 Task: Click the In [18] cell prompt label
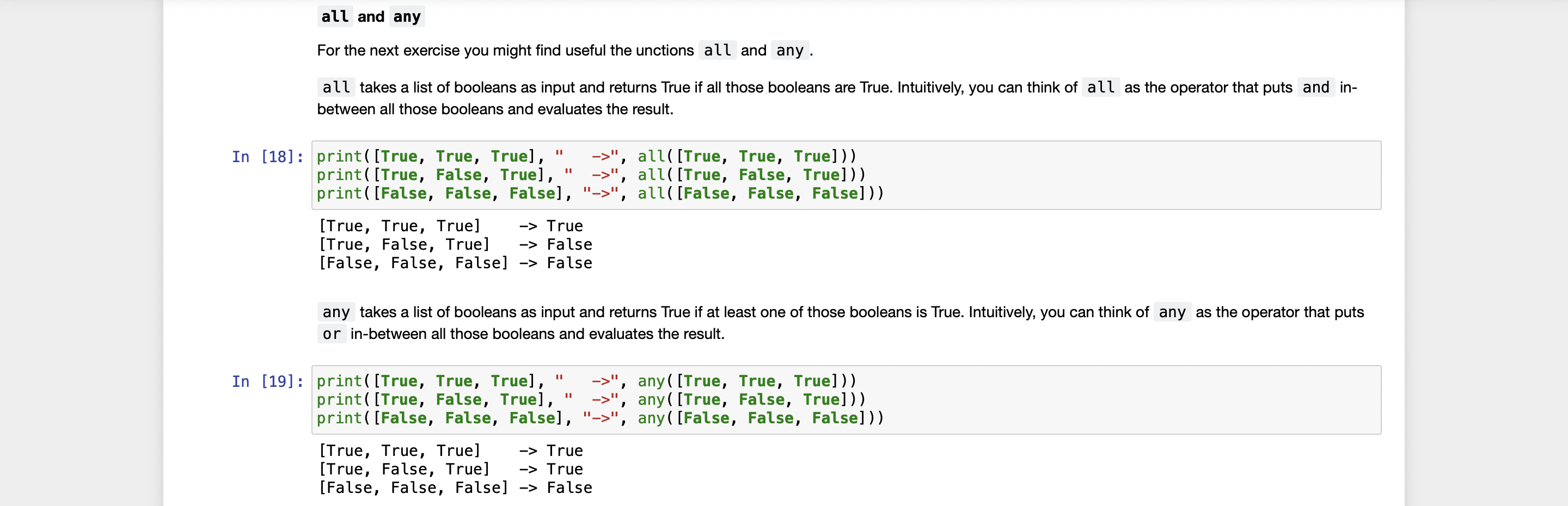pos(267,156)
